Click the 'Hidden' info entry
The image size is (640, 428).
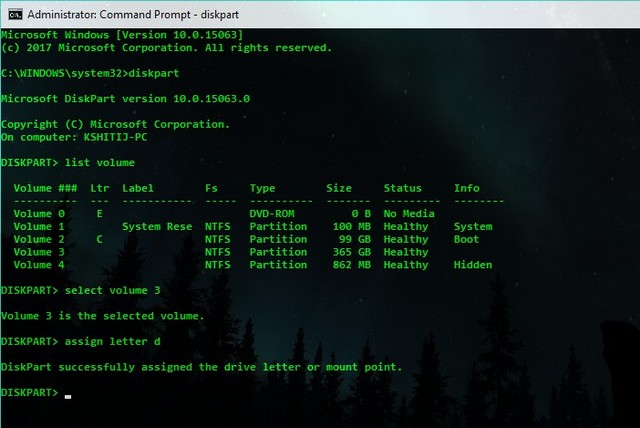pos(473,265)
